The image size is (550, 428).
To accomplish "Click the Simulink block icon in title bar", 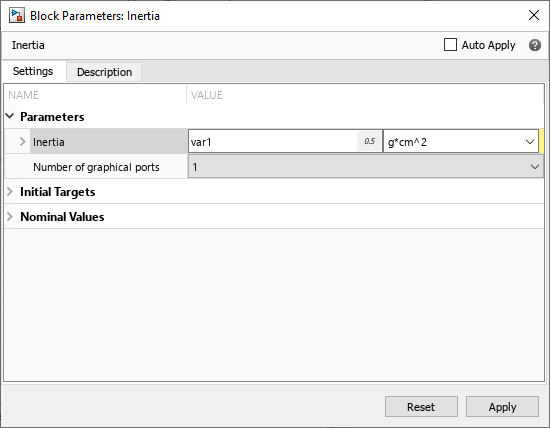I will pyautogui.click(x=16, y=16).
